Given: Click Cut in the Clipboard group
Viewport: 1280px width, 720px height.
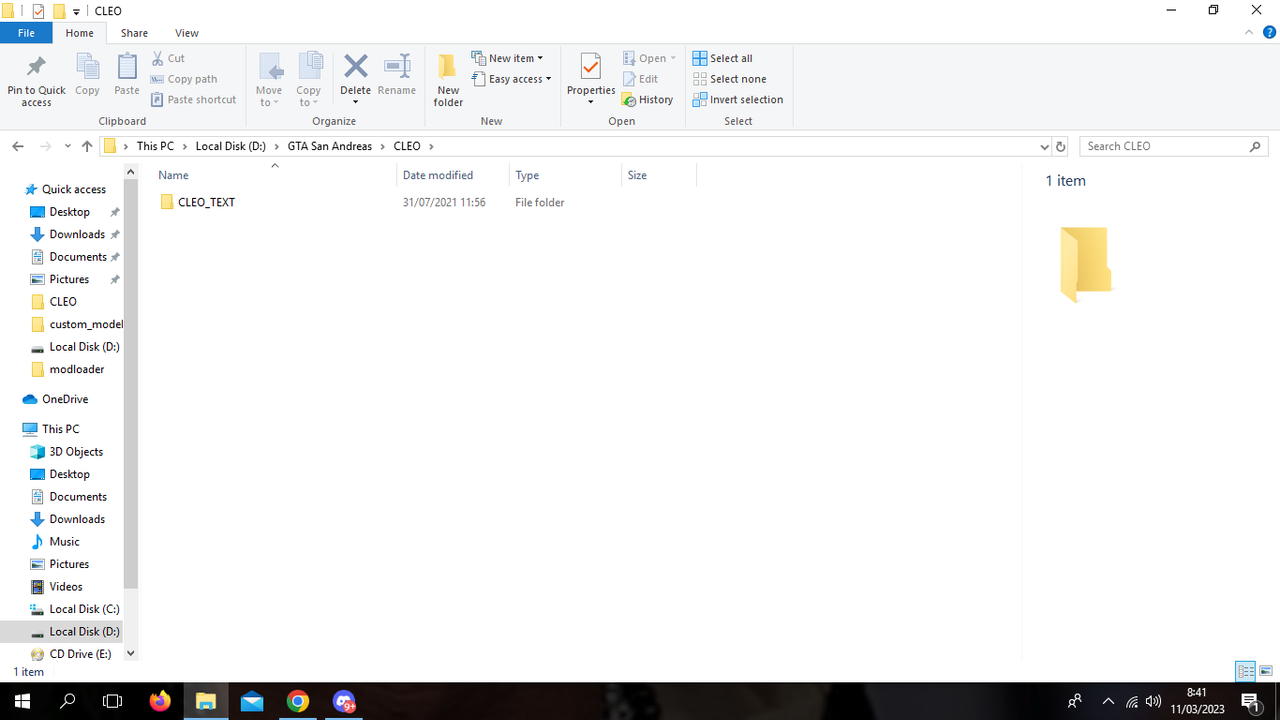Looking at the screenshot, I should (168, 58).
